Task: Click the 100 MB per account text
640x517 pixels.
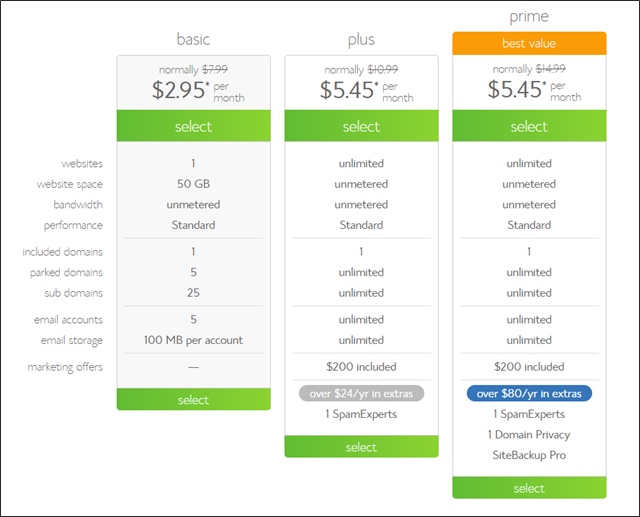Action: pos(193,340)
